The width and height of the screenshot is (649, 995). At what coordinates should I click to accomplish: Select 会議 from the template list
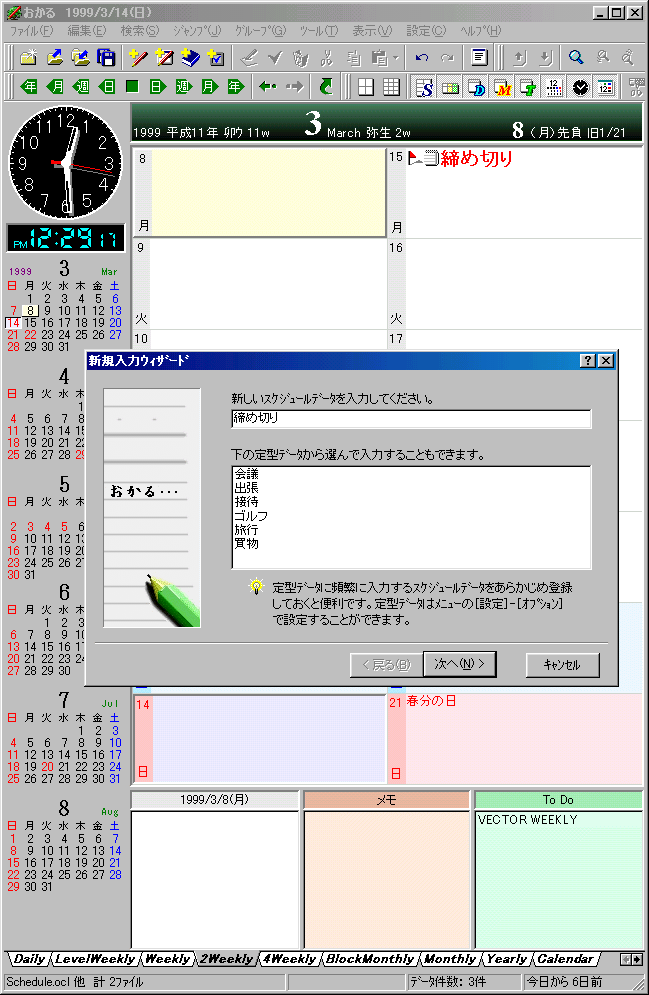[x=246, y=473]
